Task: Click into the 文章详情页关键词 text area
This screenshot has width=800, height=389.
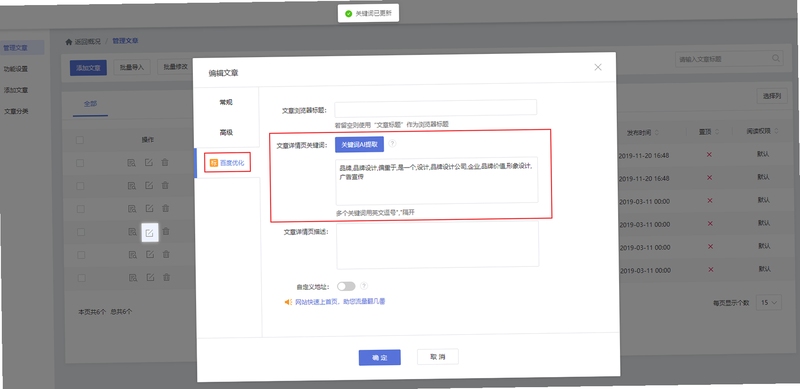Action: pyautogui.click(x=436, y=180)
